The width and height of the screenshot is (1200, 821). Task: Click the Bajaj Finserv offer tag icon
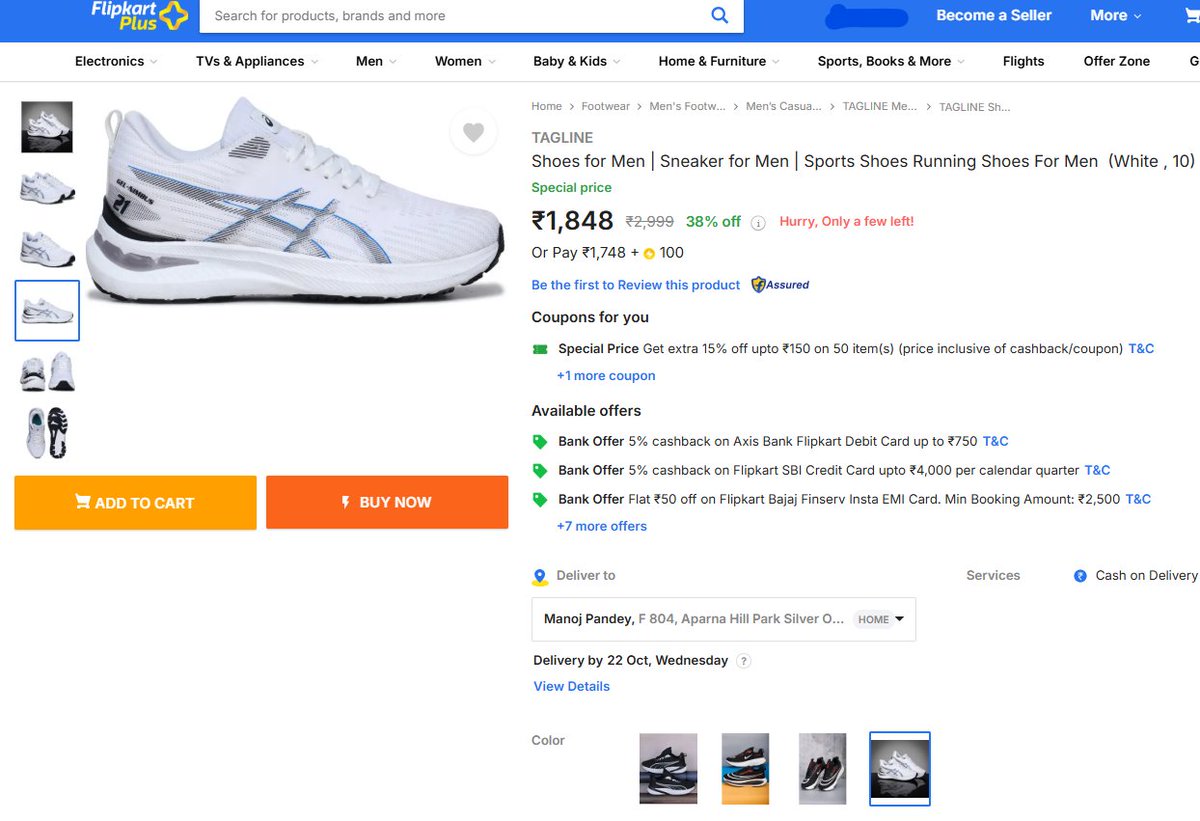pyautogui.click(x=540, y=499)
